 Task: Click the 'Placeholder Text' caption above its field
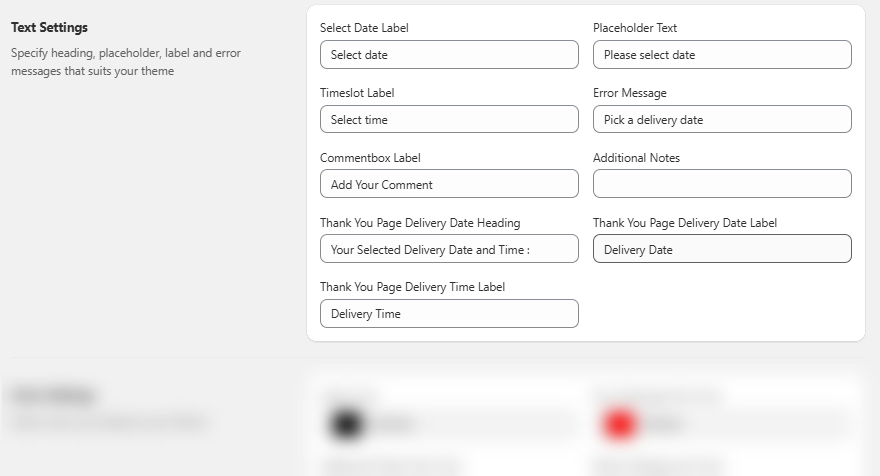[635, 28]
